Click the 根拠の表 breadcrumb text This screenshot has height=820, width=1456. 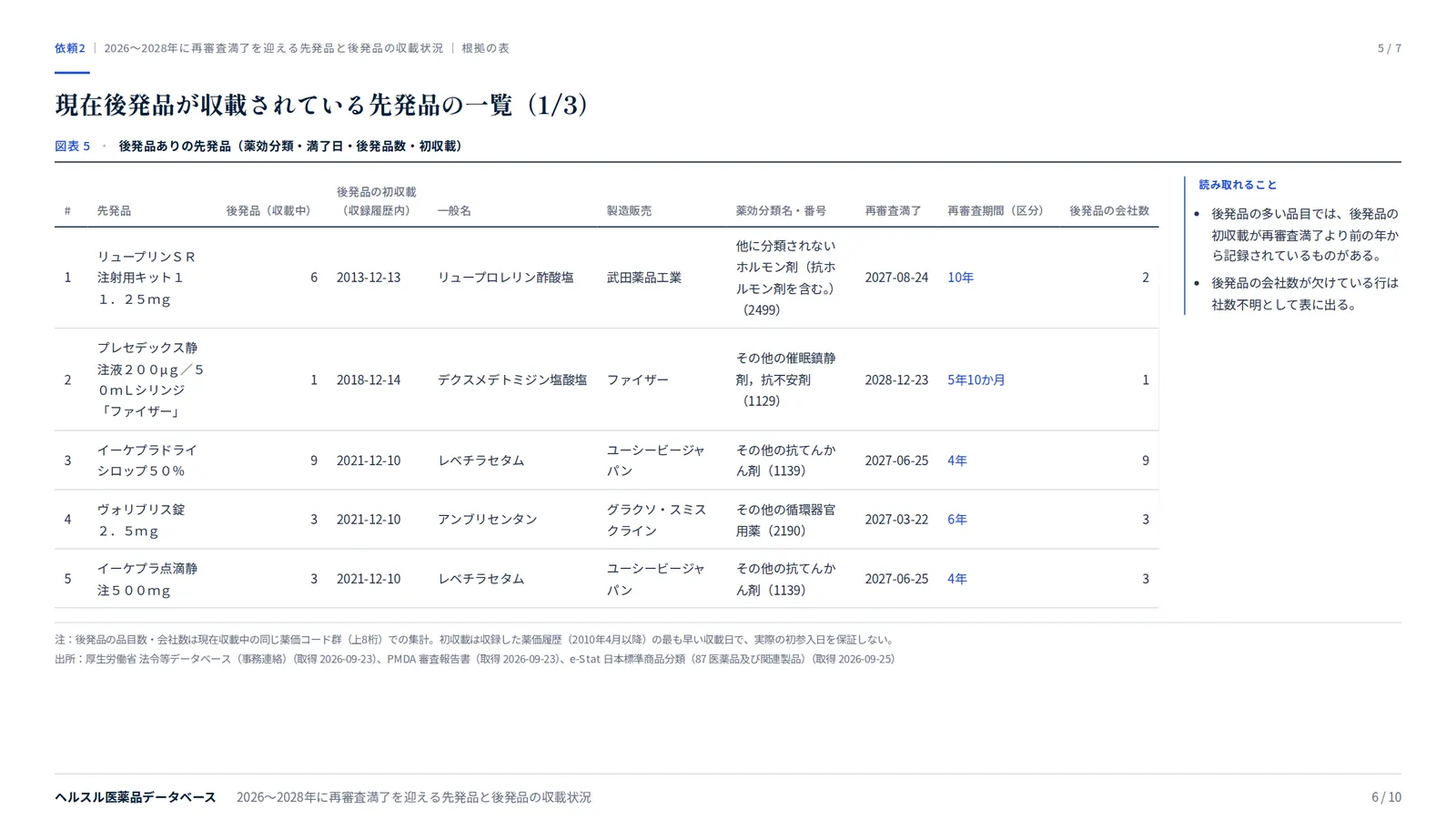tap(485, 48)
